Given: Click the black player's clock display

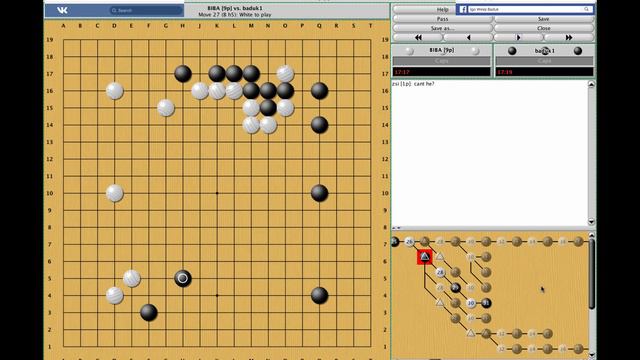Looking at the screenshot, I should [544, 72].
